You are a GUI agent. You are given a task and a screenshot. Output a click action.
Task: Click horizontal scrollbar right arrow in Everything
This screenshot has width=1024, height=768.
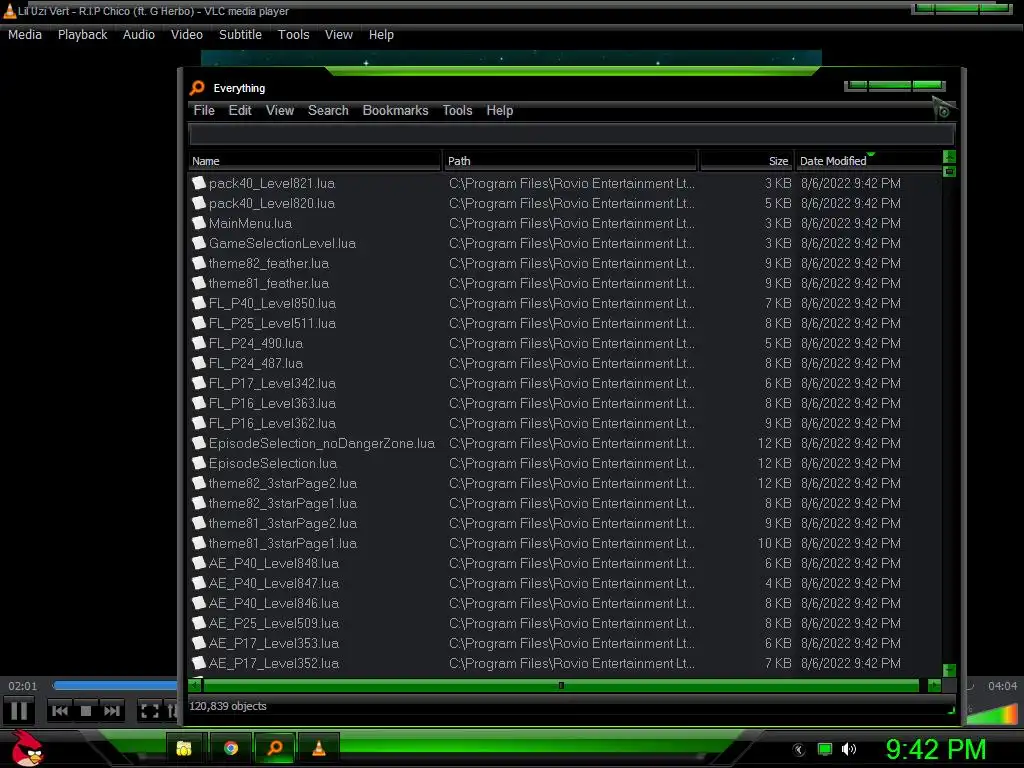935,685
